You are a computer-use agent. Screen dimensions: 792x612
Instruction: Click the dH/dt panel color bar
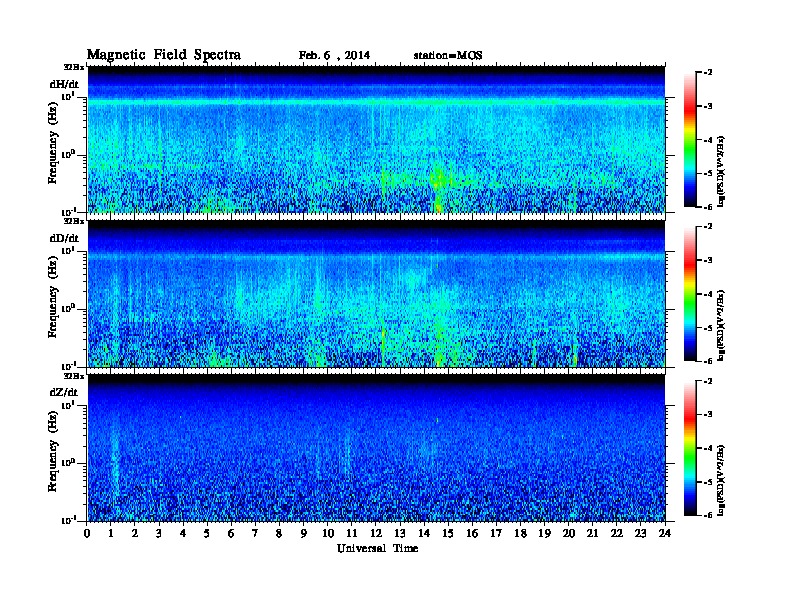click(690, 140)
